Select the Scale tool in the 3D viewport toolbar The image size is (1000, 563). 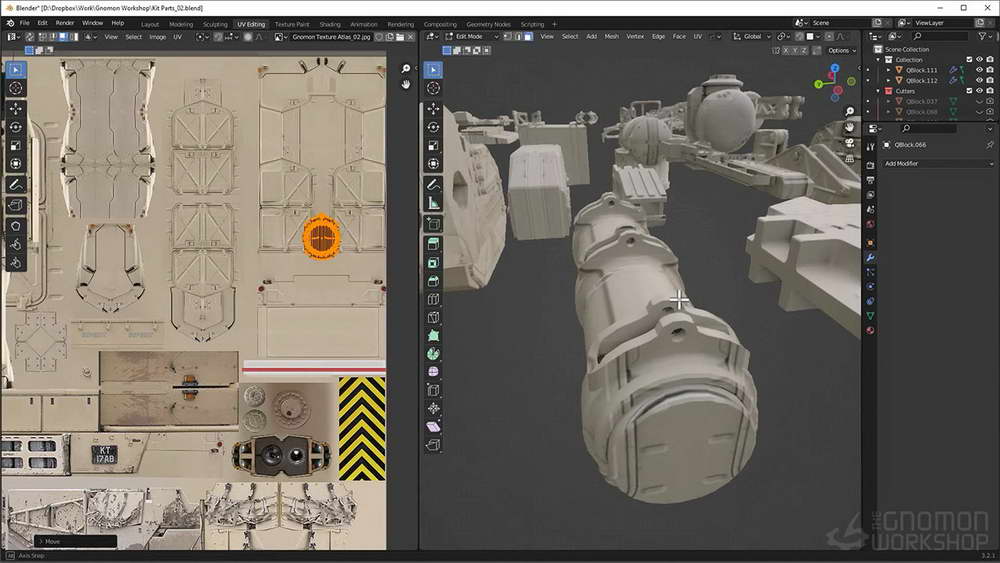[x=433, y=145]
